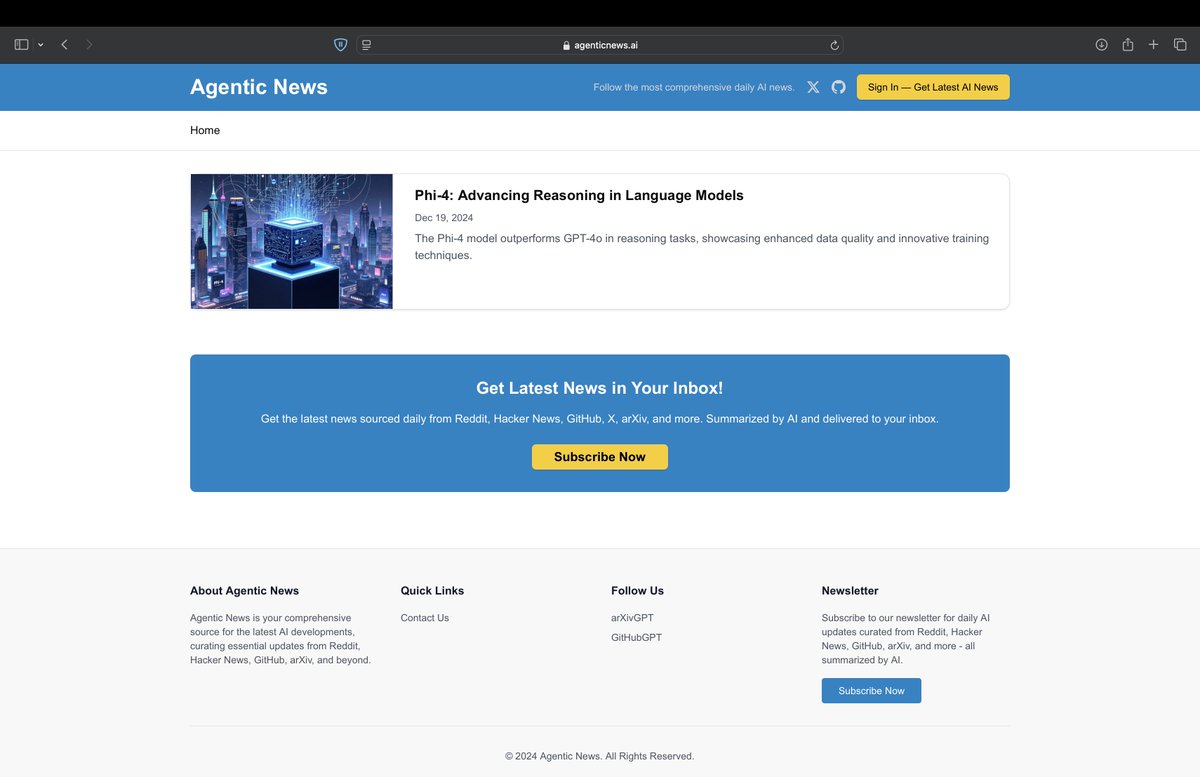Click the About Agentic News footer heading
This screenshot has width=1200, height=777.
pyautogui.click(x=245, y=591)
